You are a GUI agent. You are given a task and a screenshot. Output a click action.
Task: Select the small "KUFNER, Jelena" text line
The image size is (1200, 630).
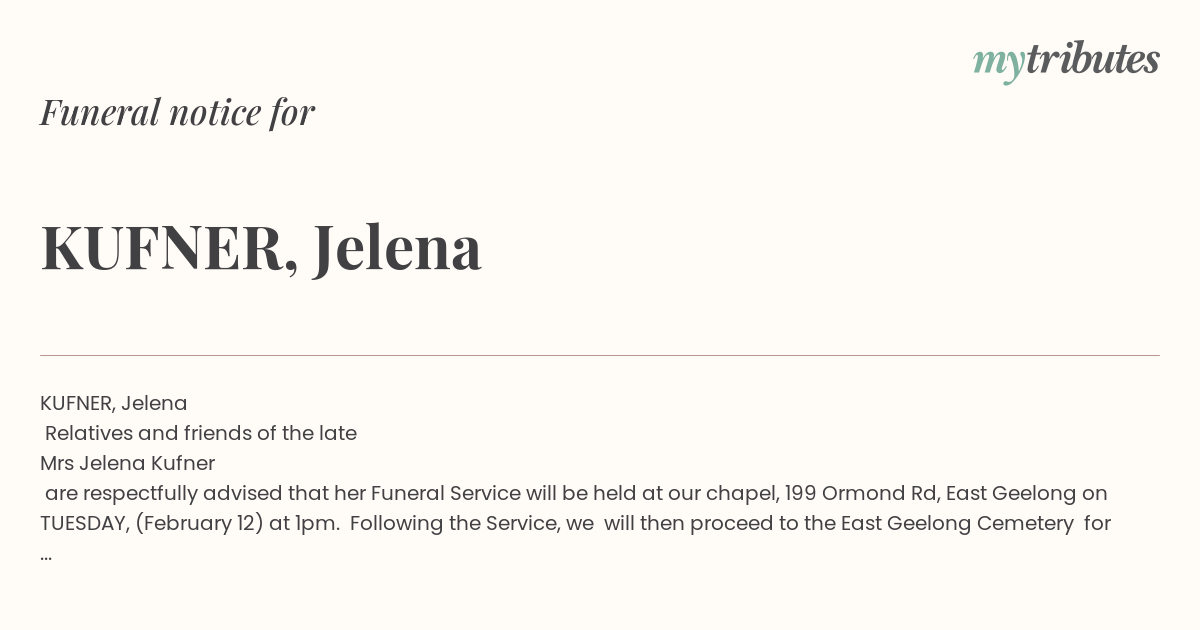(114, 403)
